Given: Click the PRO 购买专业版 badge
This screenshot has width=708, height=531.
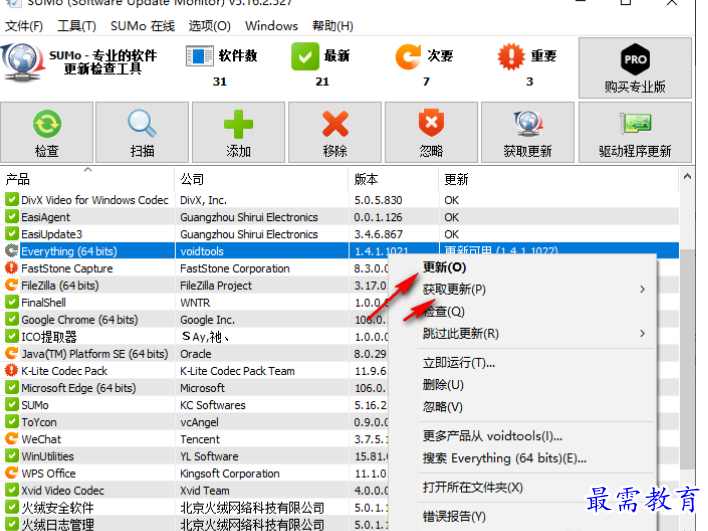Looking at the screenshot, I should 635,59.
